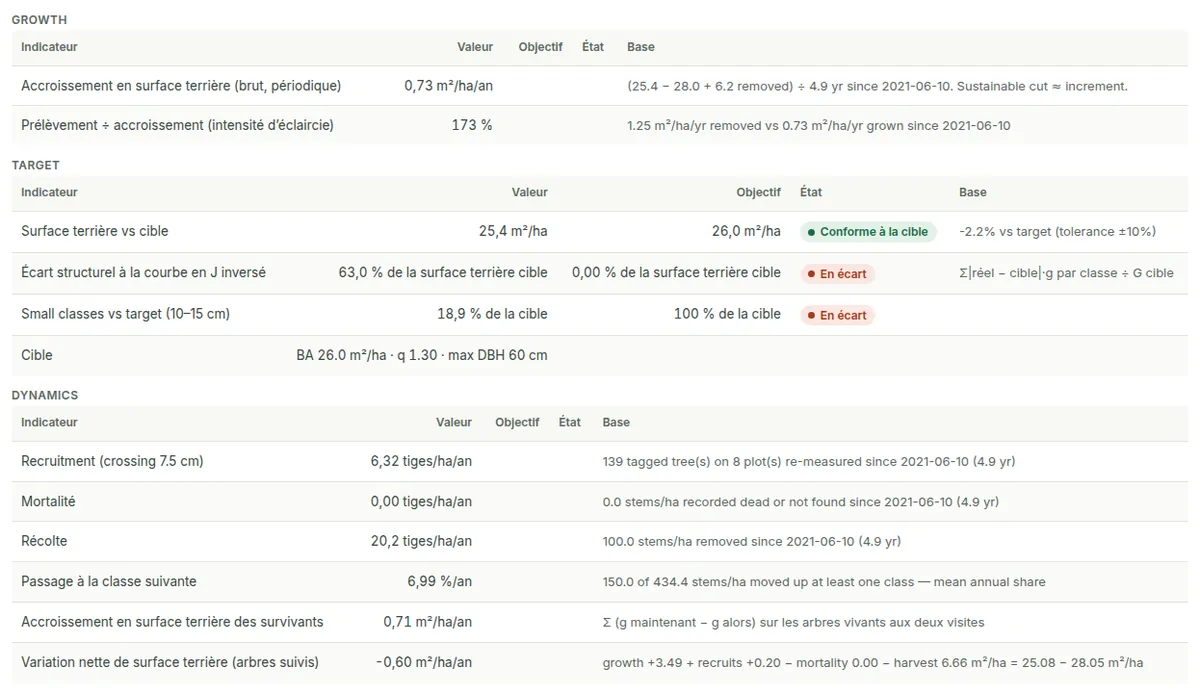
Task: Click the '63,0 % de la surface terrière cible' value
Action: (443, 272)
